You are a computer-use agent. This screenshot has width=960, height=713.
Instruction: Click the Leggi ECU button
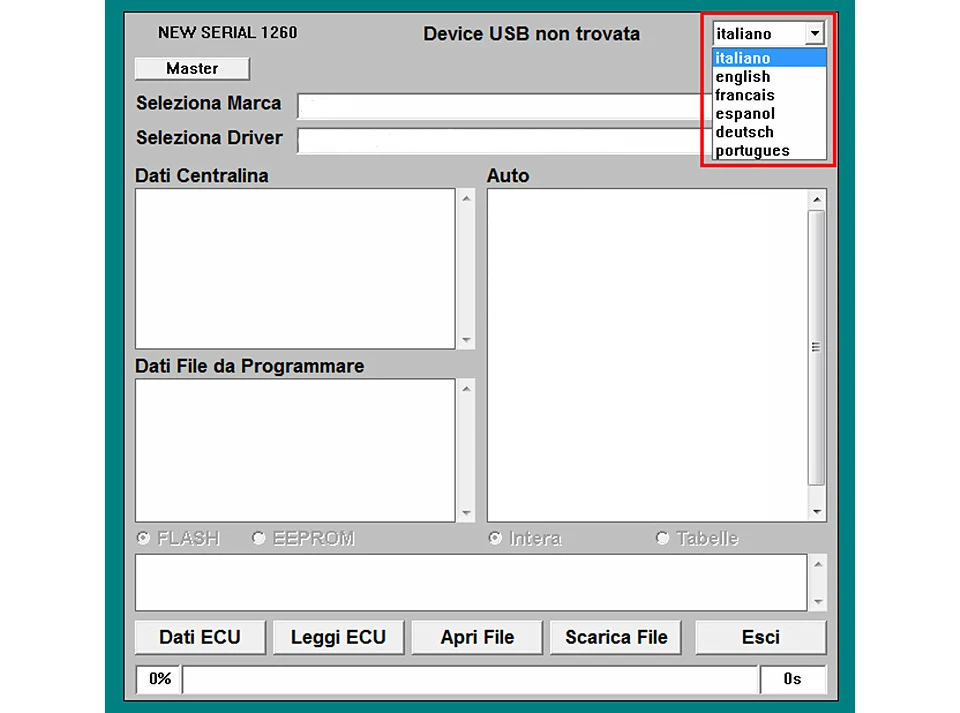339,638
